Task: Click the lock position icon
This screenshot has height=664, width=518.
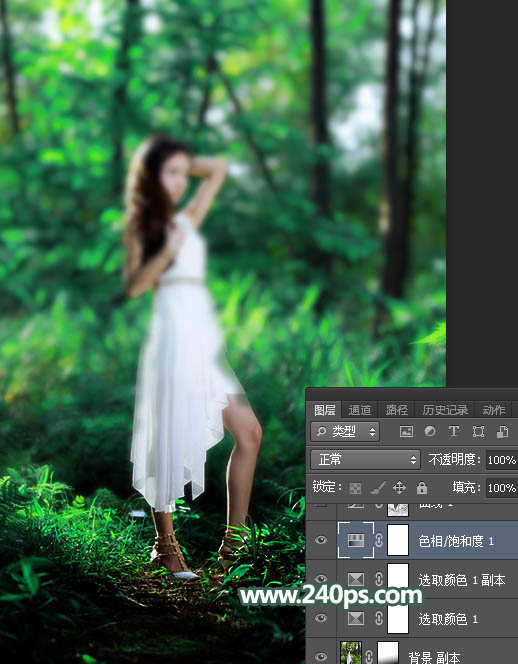Action: pos(399,488)
